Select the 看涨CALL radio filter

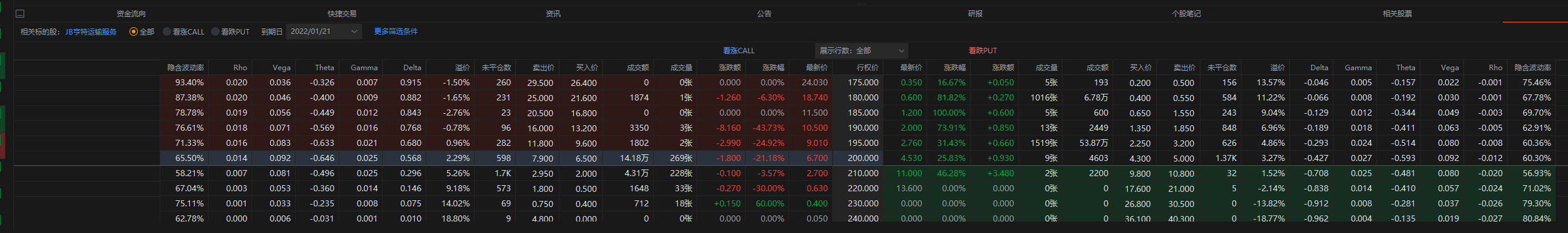184,31
